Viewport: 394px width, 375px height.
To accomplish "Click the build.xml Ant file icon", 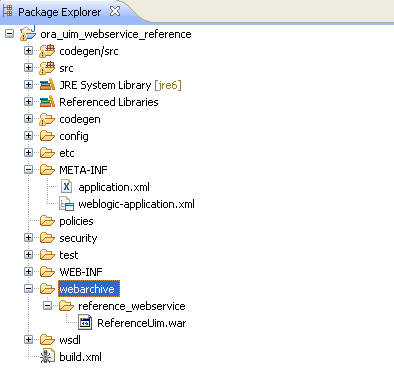I will (x=47, y=357).
